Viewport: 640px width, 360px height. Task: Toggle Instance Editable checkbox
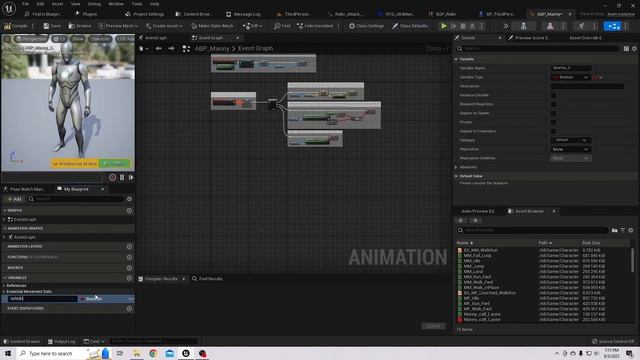coord(553,95)
